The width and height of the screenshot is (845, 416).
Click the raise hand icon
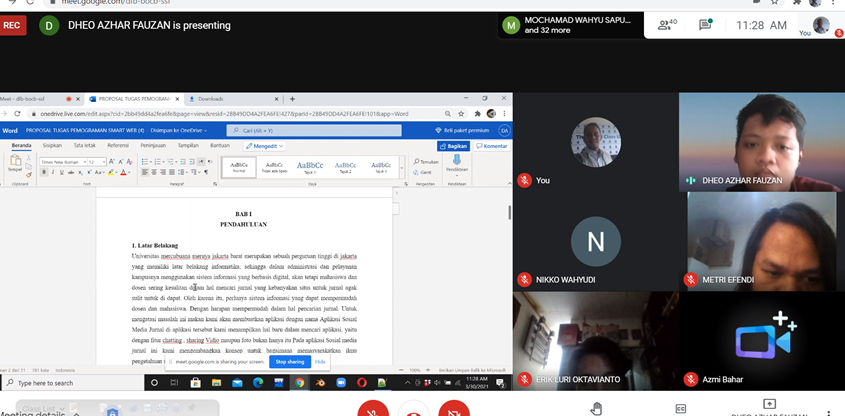[x=596, y=408]
